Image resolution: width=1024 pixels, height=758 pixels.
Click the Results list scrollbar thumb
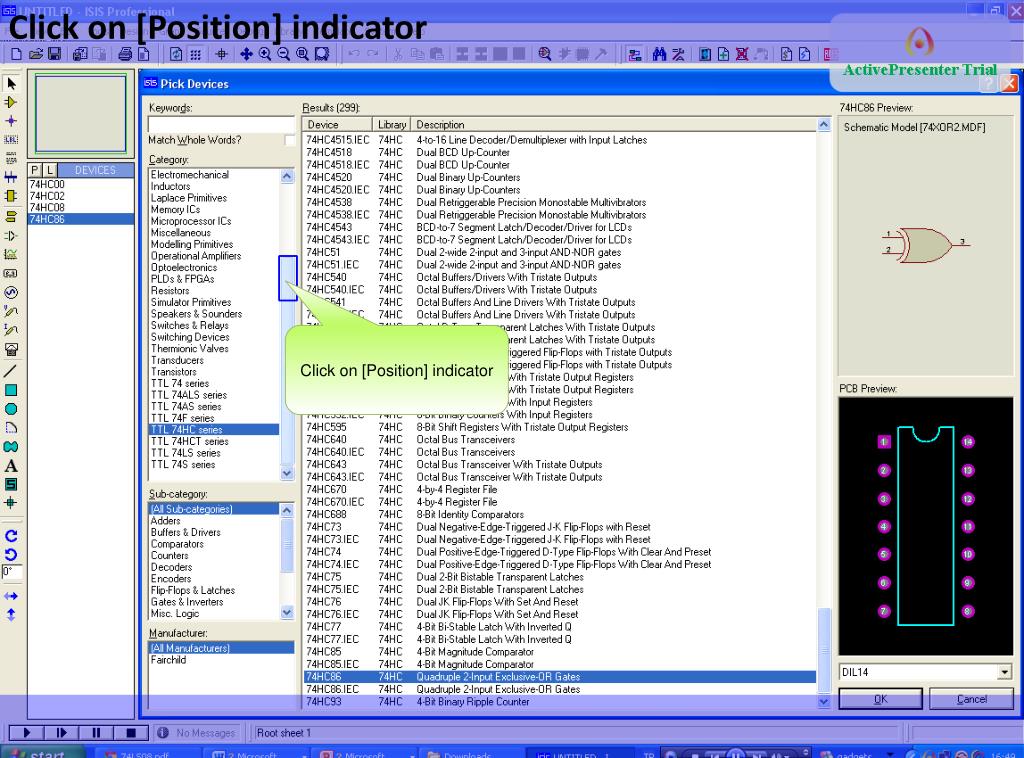pos(824,651)
